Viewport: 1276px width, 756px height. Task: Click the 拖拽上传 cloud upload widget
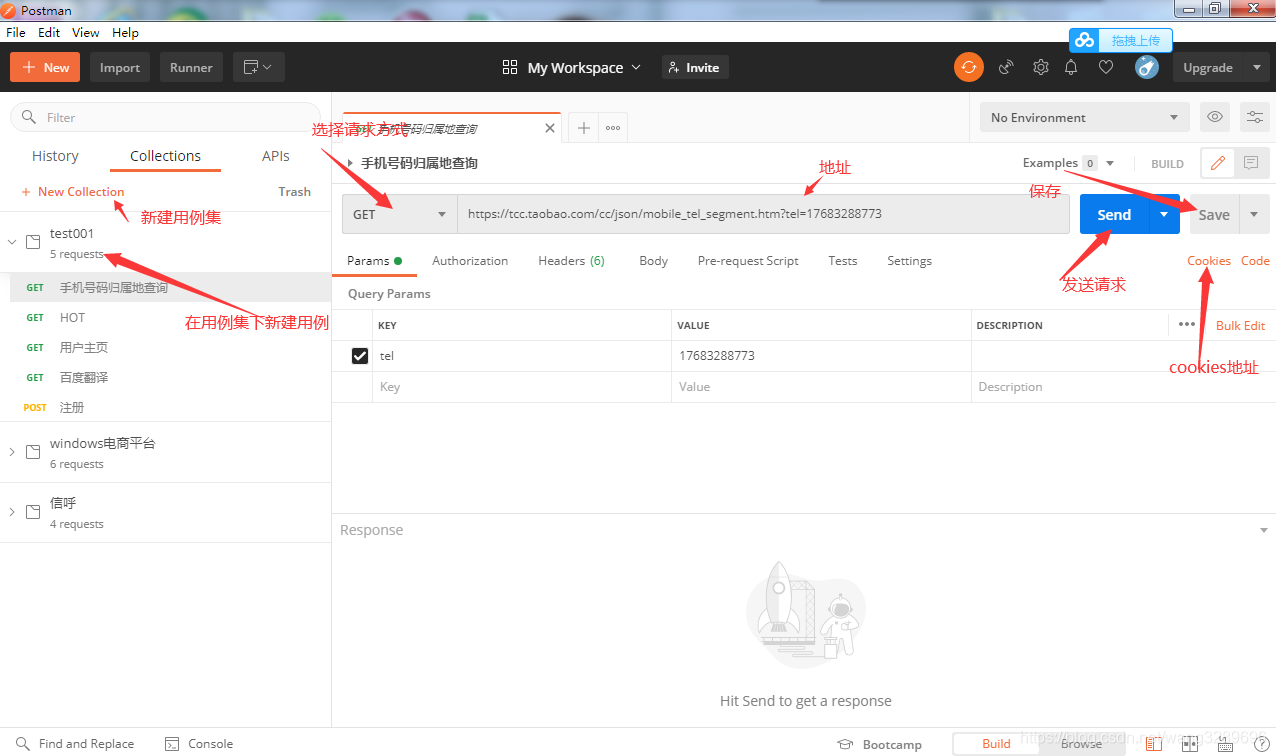coord(1121,40)
